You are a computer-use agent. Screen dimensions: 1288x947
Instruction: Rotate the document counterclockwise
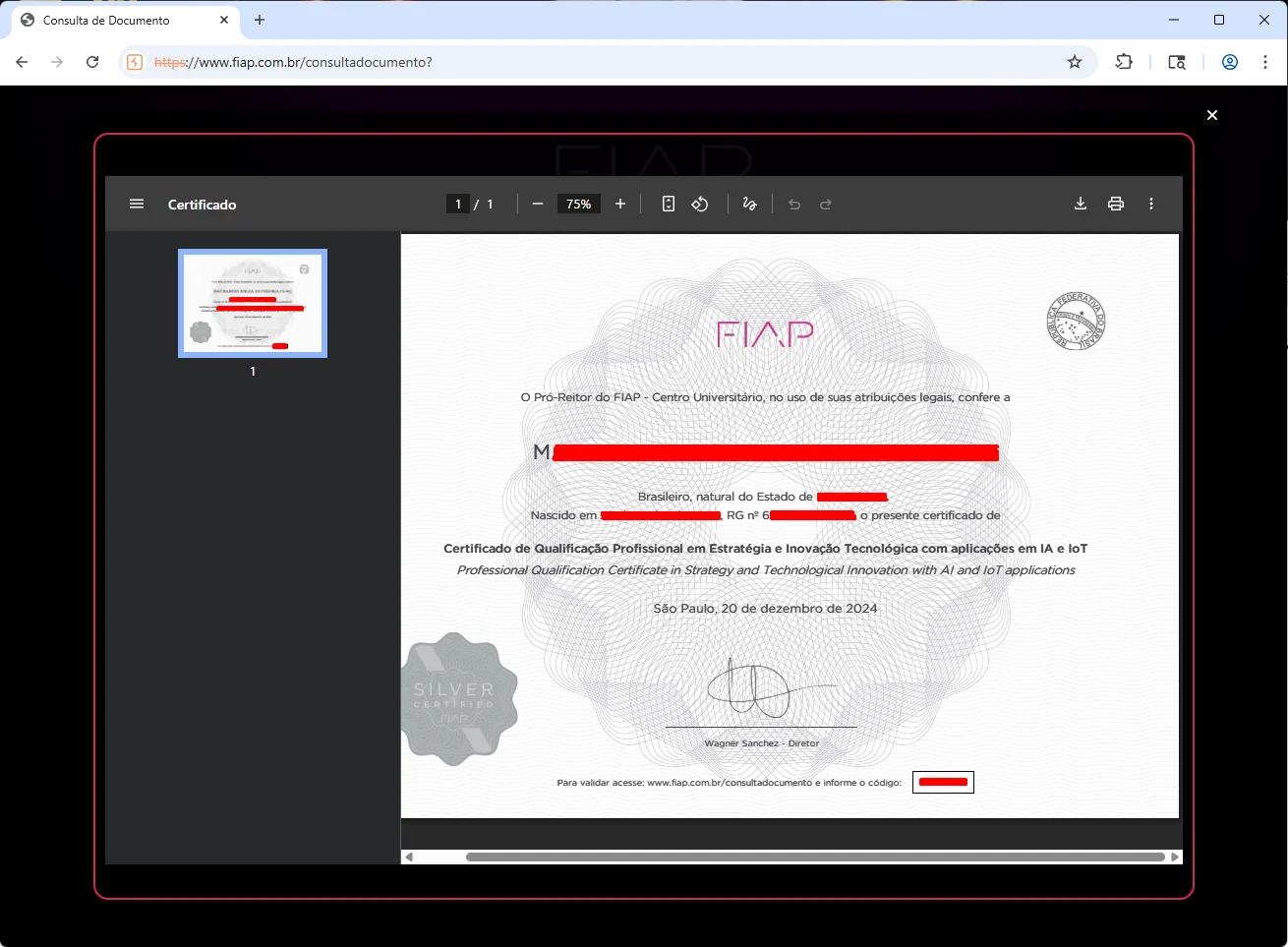pos(700,205)
